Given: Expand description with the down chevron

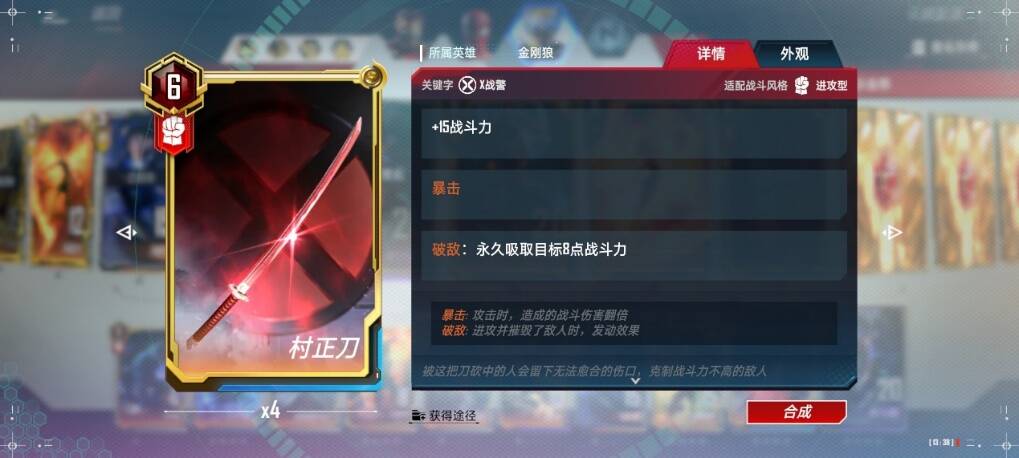Looking at the screenshot, I should point(636,381).
